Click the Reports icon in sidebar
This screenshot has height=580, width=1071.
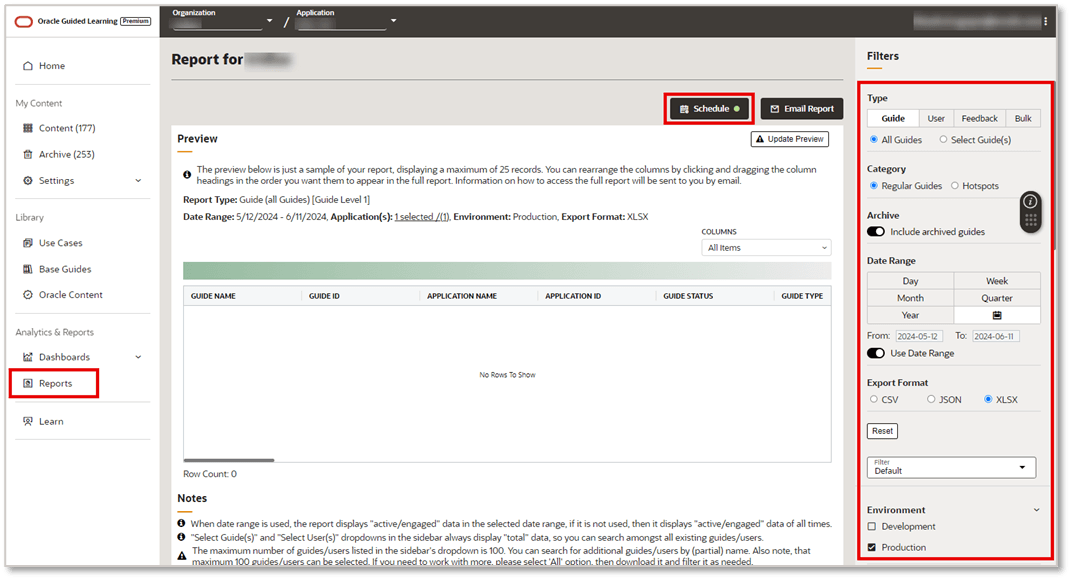(x=28, y=383)
